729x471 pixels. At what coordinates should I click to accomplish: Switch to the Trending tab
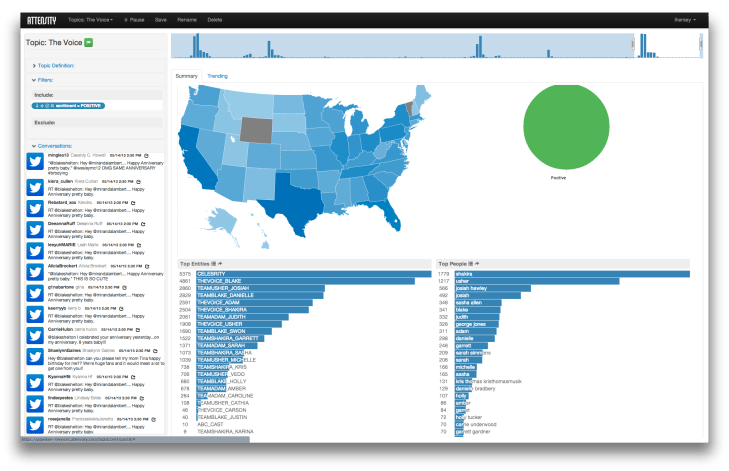point(218,76)
